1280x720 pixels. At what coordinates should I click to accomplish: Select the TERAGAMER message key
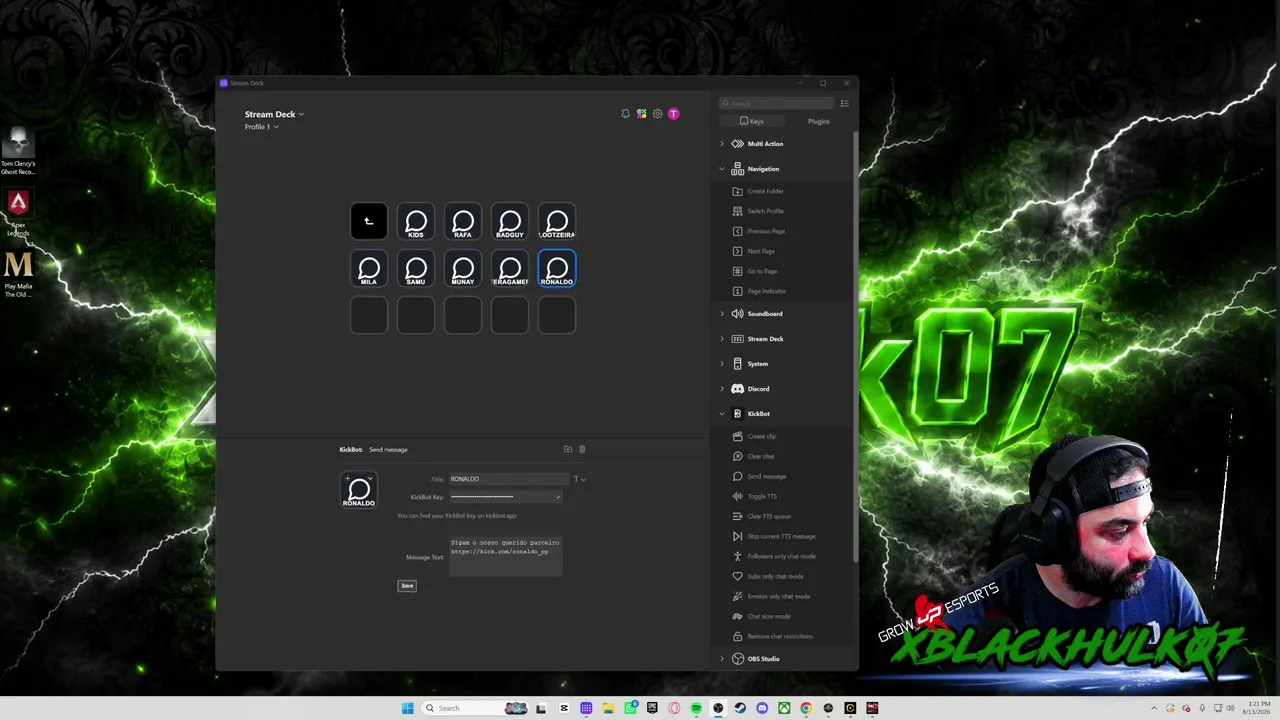coord(510,269)
